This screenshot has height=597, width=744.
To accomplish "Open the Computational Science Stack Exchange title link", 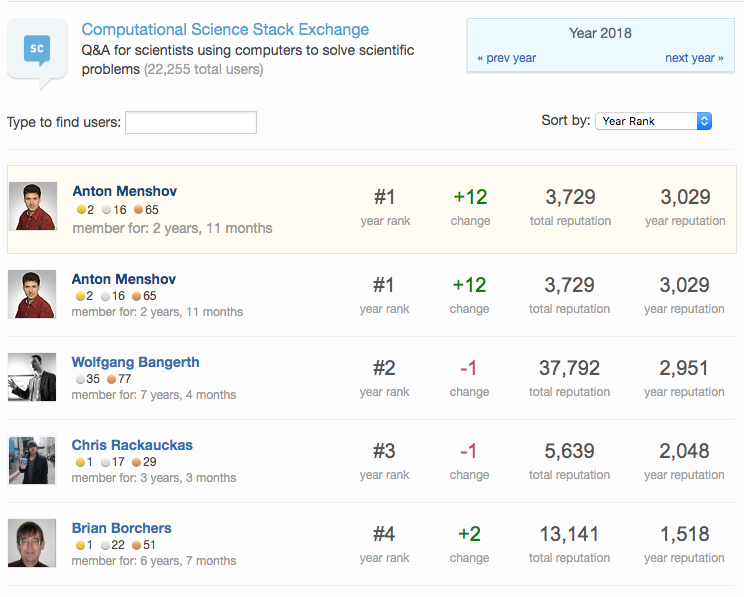I will click(225, 30).
